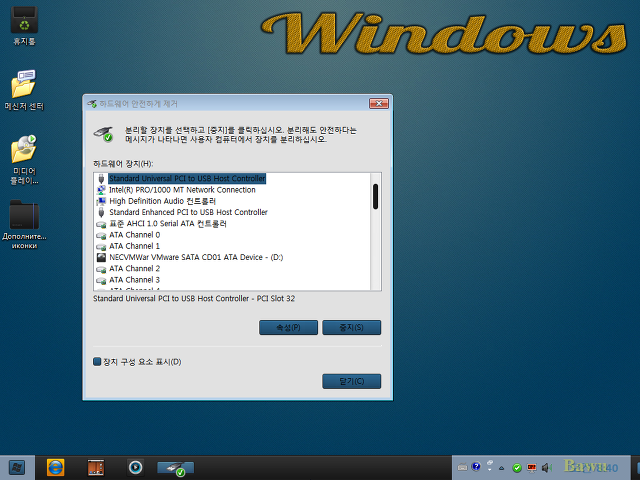Select High Definition Audio 컨트롤러
Viewport: 640px width, 480px height.
(x=162, y=201)
